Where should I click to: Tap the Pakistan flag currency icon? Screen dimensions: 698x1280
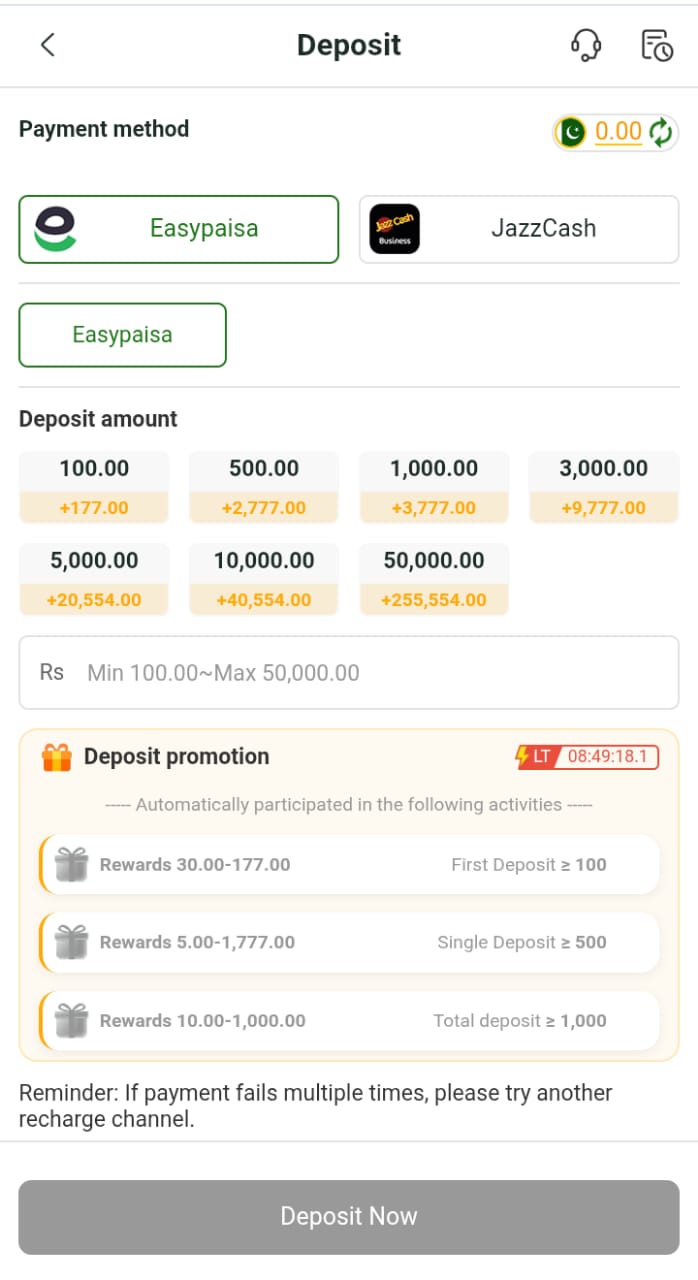pos(572,132)
